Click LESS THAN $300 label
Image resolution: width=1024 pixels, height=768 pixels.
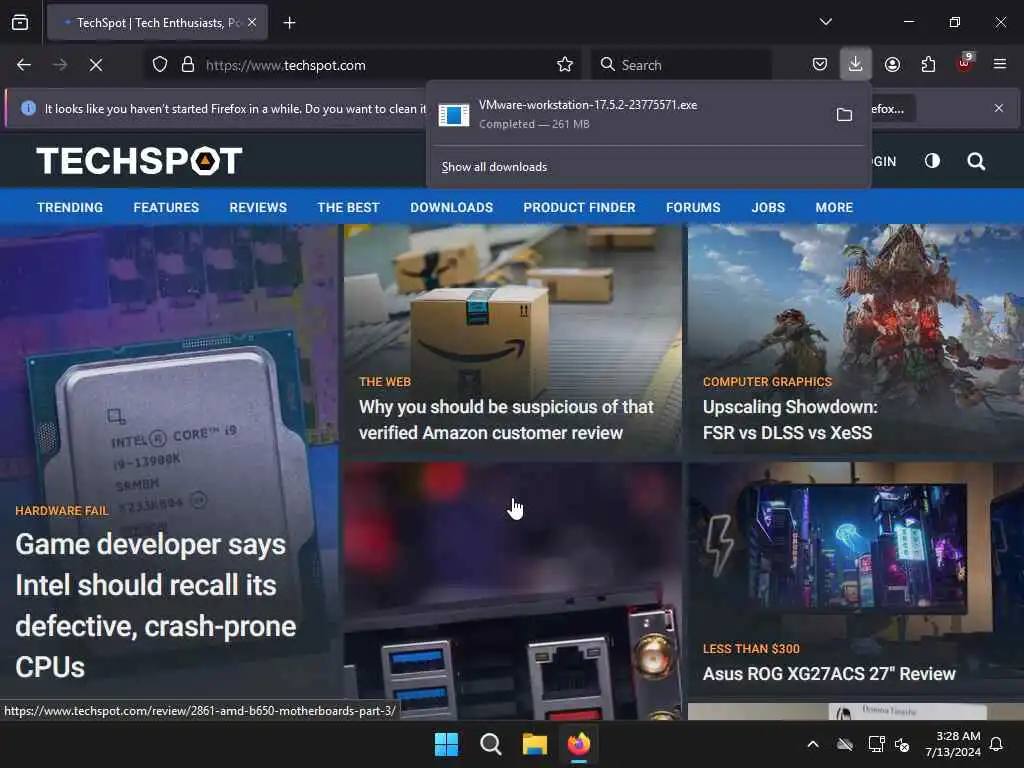(x=751, y=648)
